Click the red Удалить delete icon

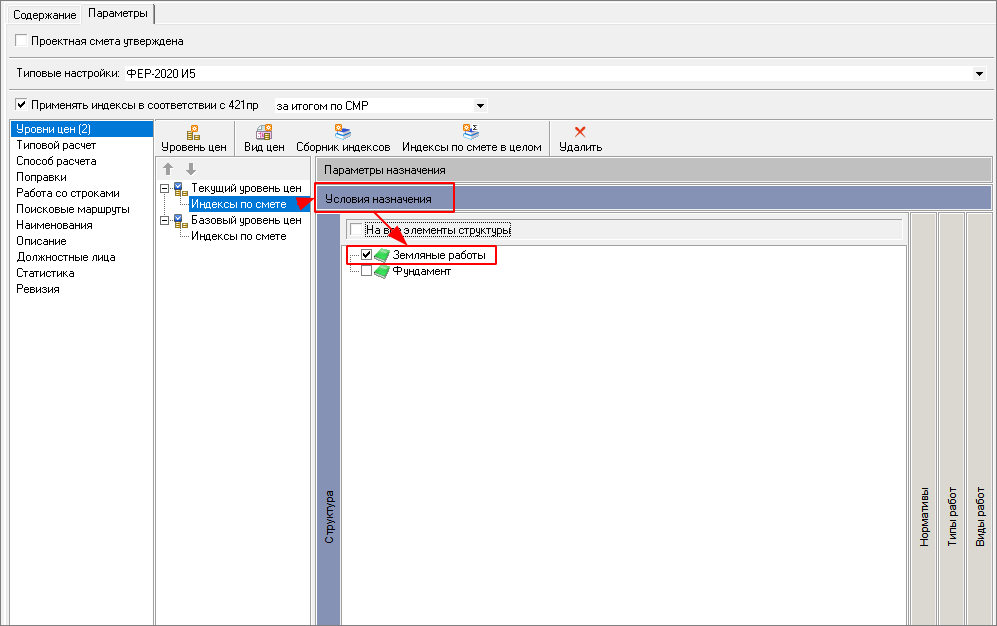pyautogui.click(x=580, y=132)
